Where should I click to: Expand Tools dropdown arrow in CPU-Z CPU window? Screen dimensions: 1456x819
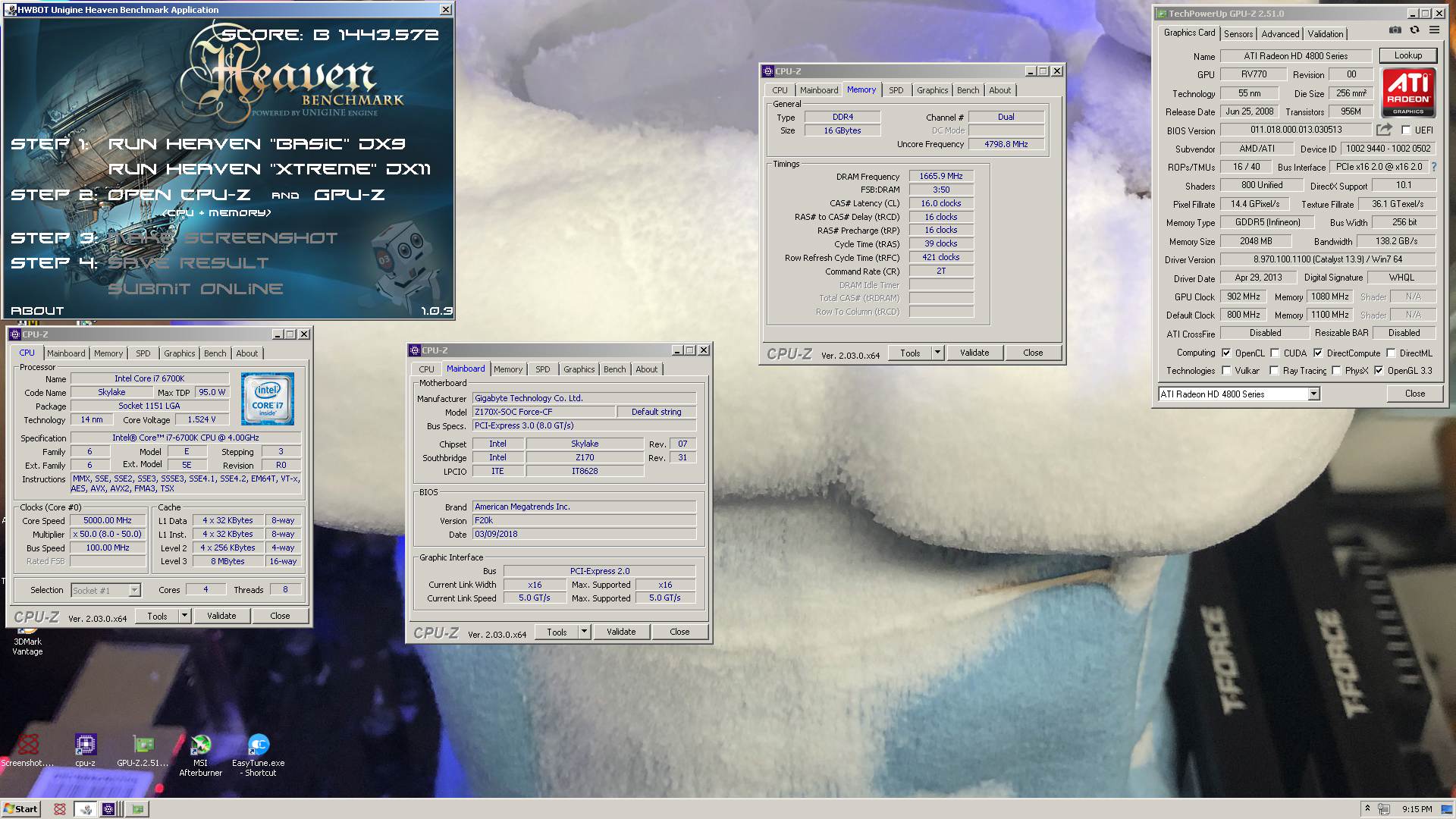click(x=184, y=616)
